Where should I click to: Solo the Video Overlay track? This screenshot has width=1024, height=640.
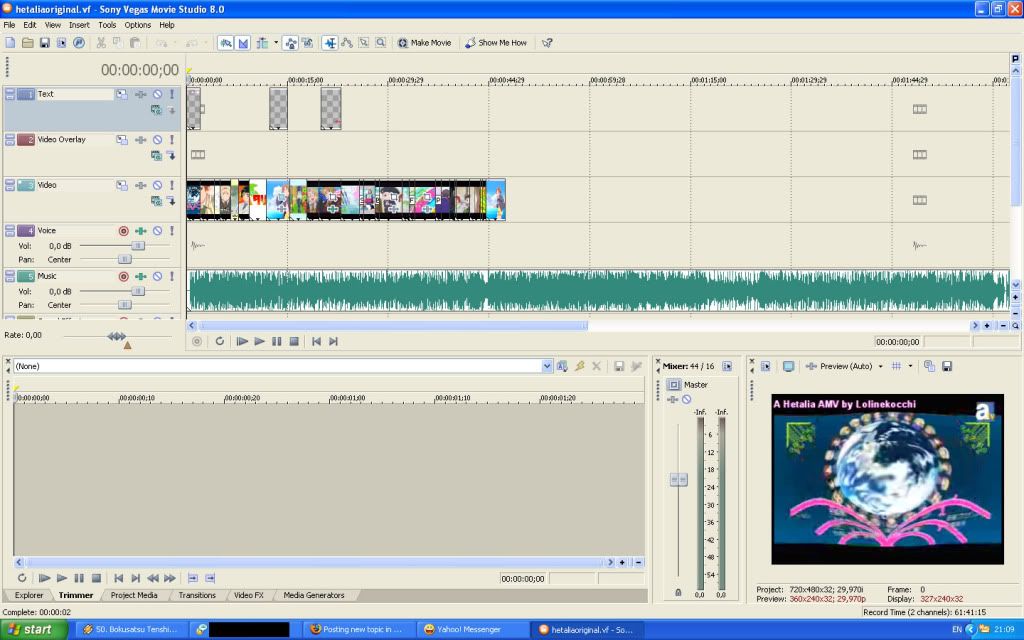[171, 140]
